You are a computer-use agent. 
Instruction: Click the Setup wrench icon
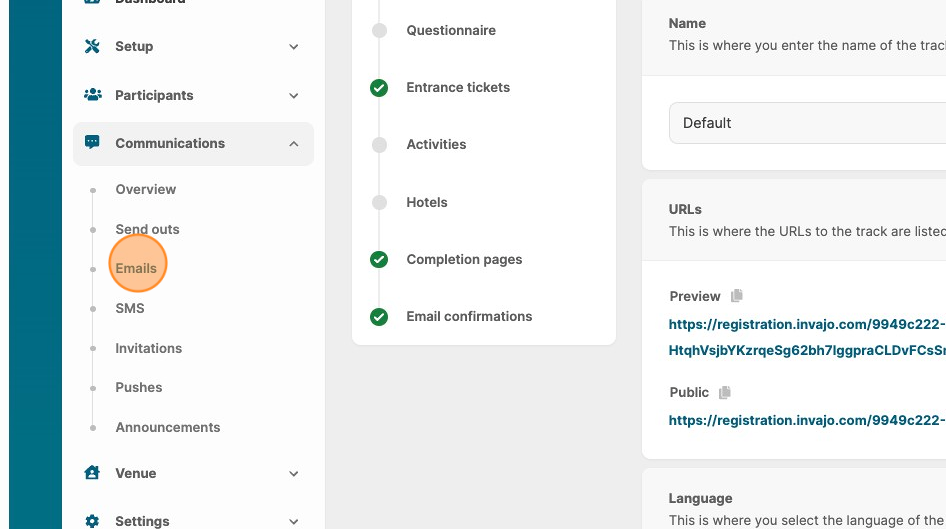coord(93,47)
